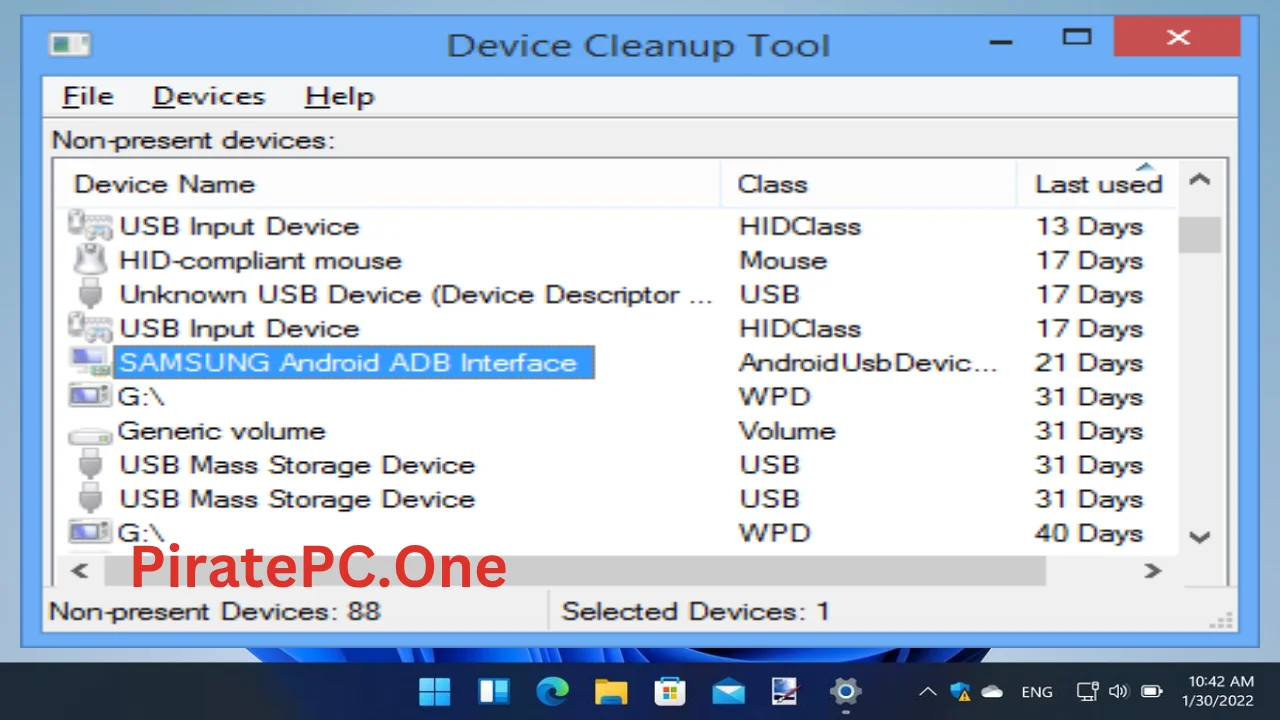Sort list by Last used column header
The width and height of the screenshot is (1280, 720).
point(1097,184)
